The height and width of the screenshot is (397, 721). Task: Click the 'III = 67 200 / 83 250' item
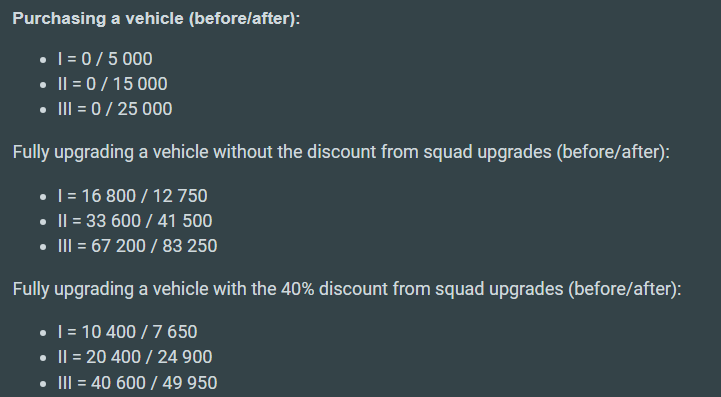pos(137,246)
